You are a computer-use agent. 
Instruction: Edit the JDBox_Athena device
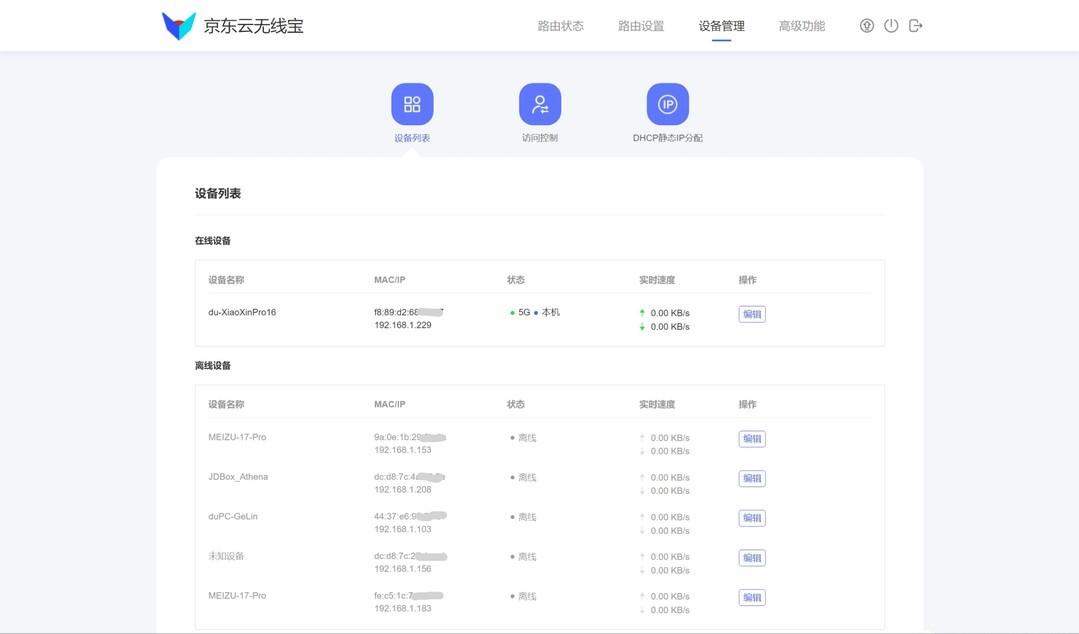[x=752, y=477]
